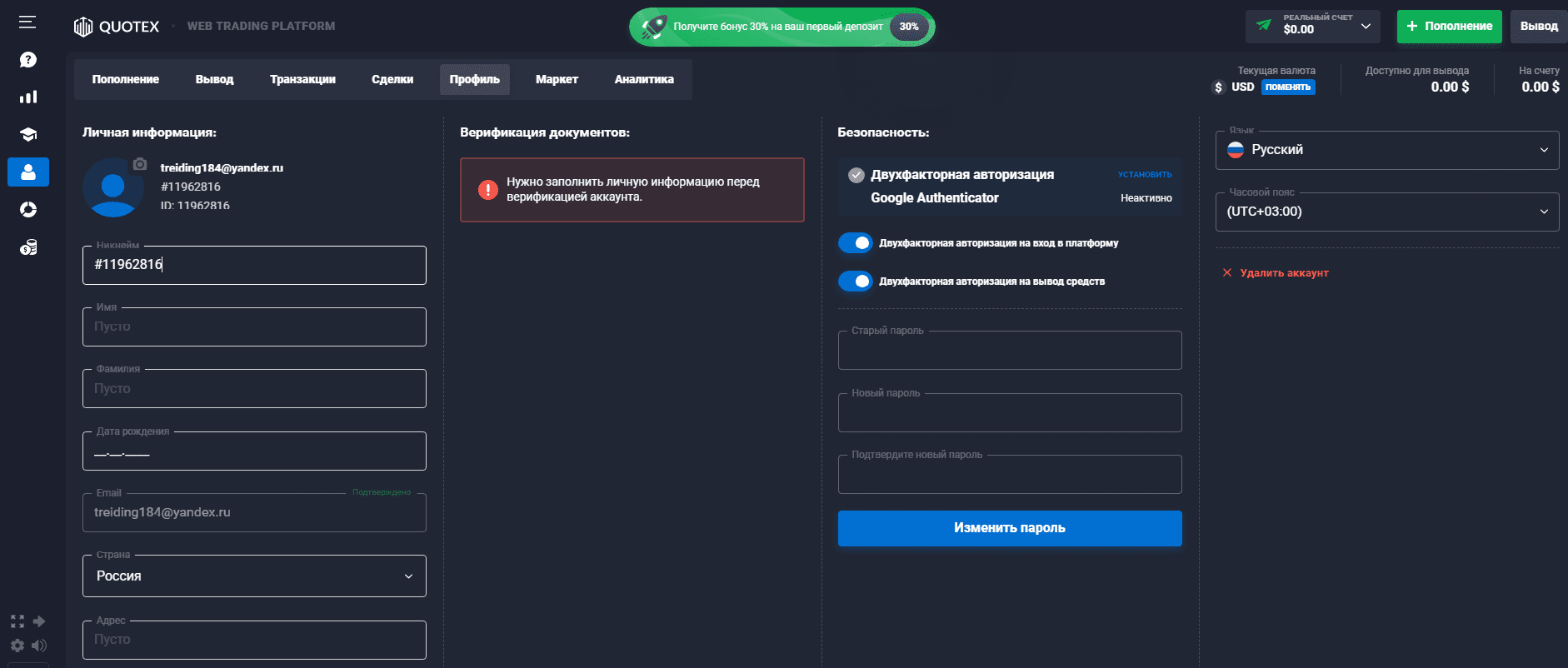Open the UTC+03:00 timezone dropdown

(1387, 212)
